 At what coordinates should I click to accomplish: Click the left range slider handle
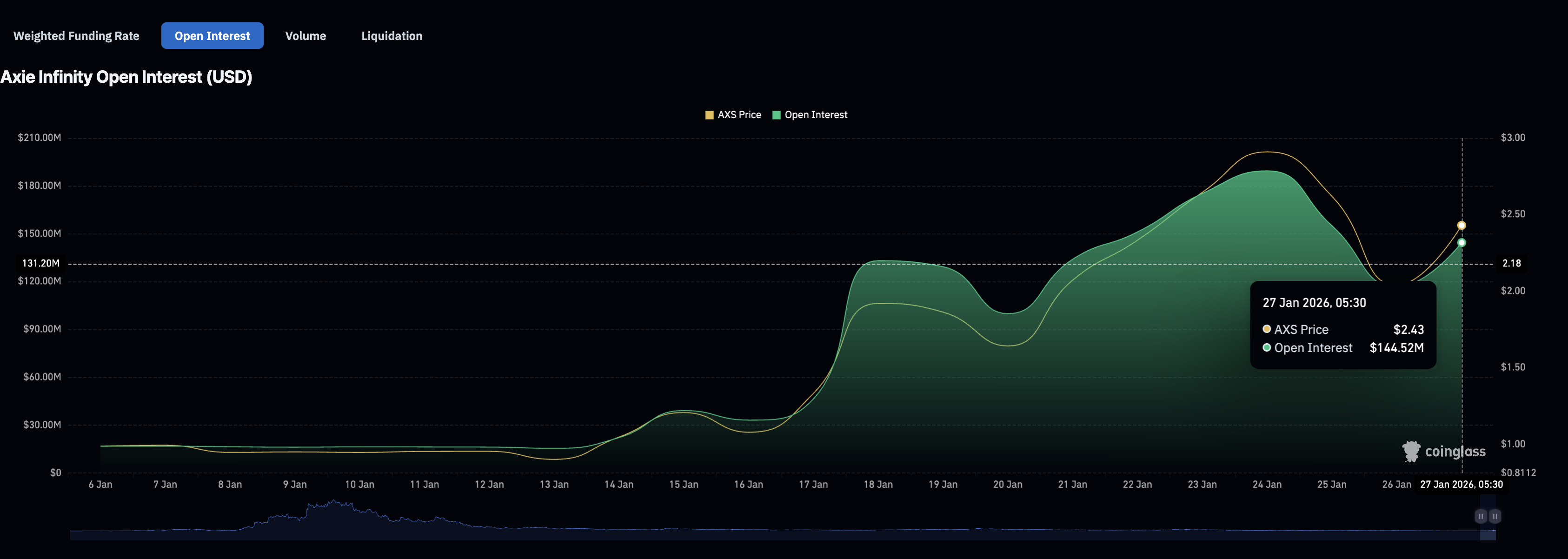[1481, 516]
